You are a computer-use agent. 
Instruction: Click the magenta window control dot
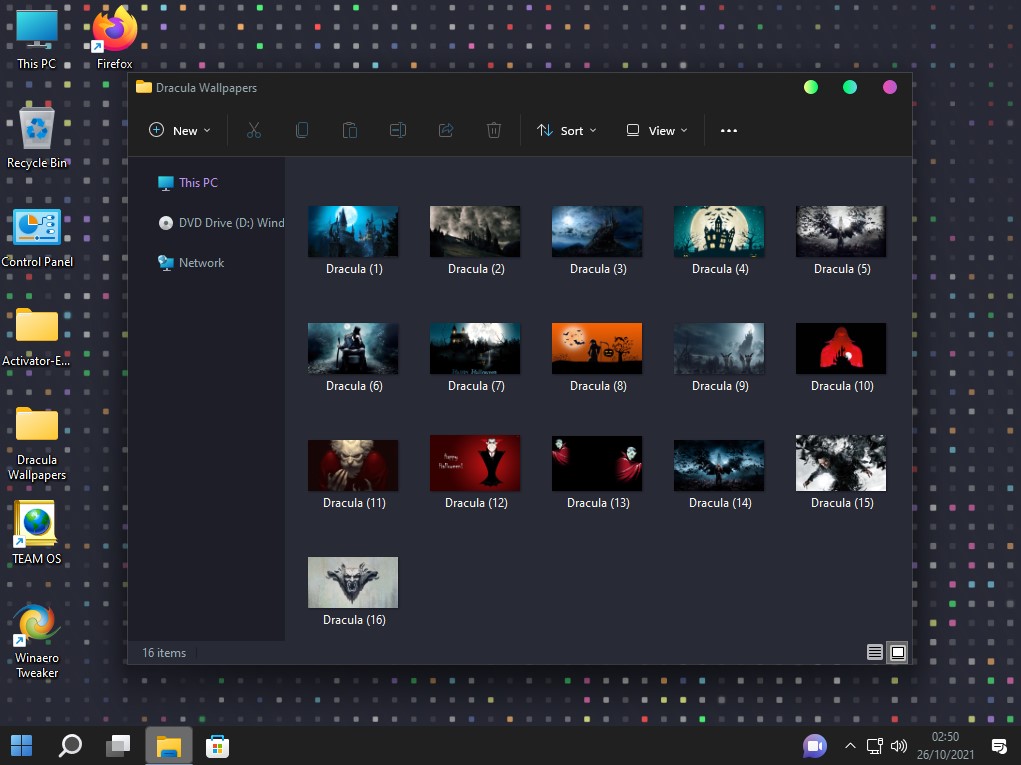(x=889, y=87)
